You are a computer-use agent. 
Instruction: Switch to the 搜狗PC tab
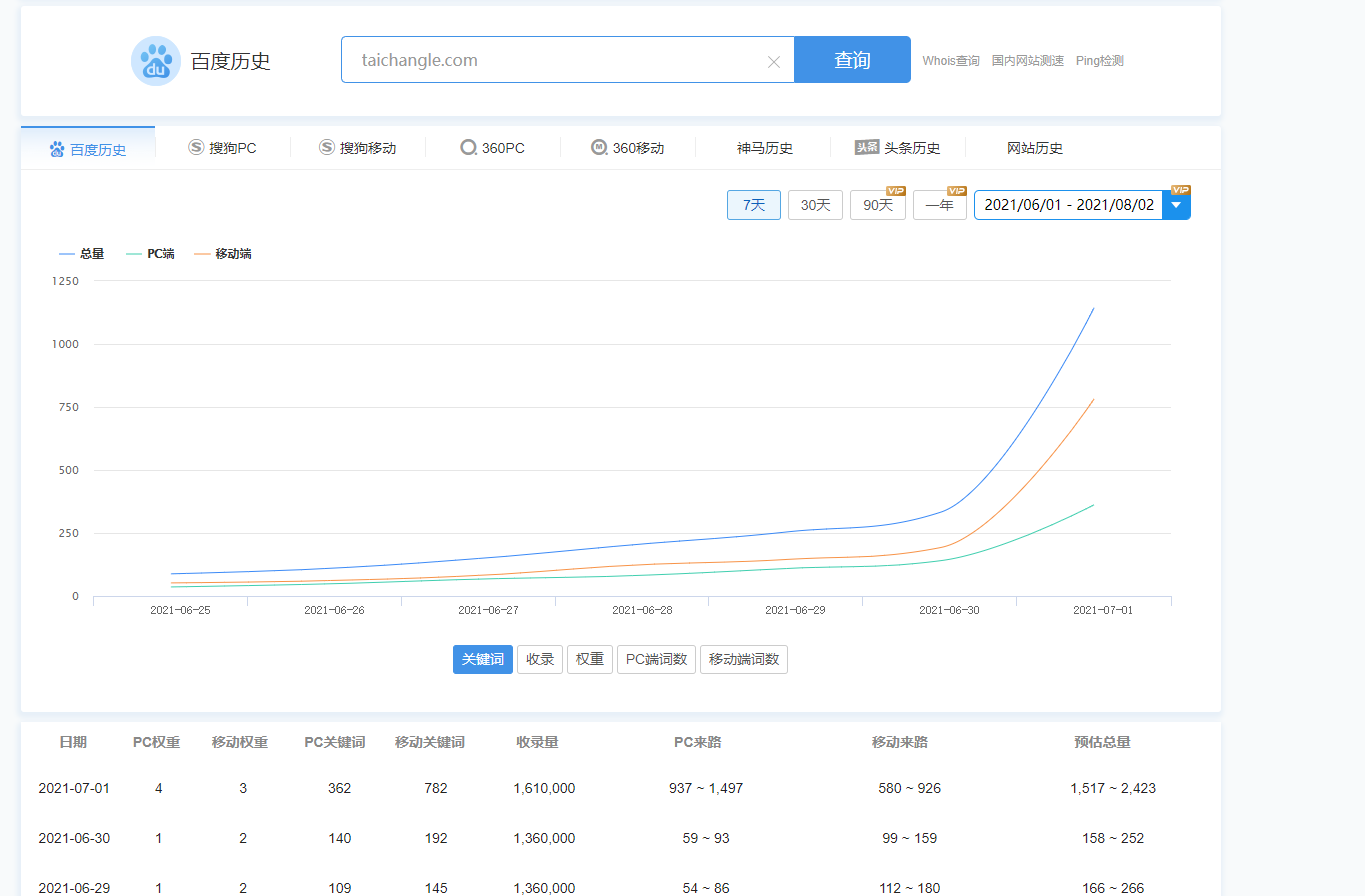pos(223,148)
